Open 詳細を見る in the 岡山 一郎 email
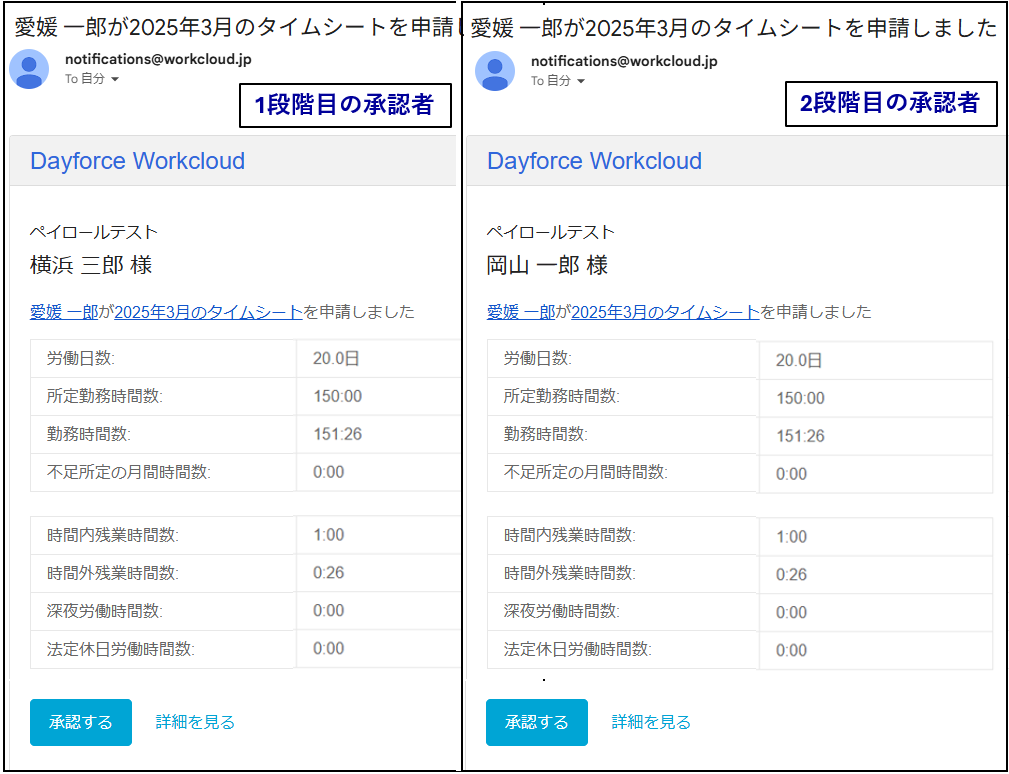Screen dimensions: 1009x774 pos(651,722)
